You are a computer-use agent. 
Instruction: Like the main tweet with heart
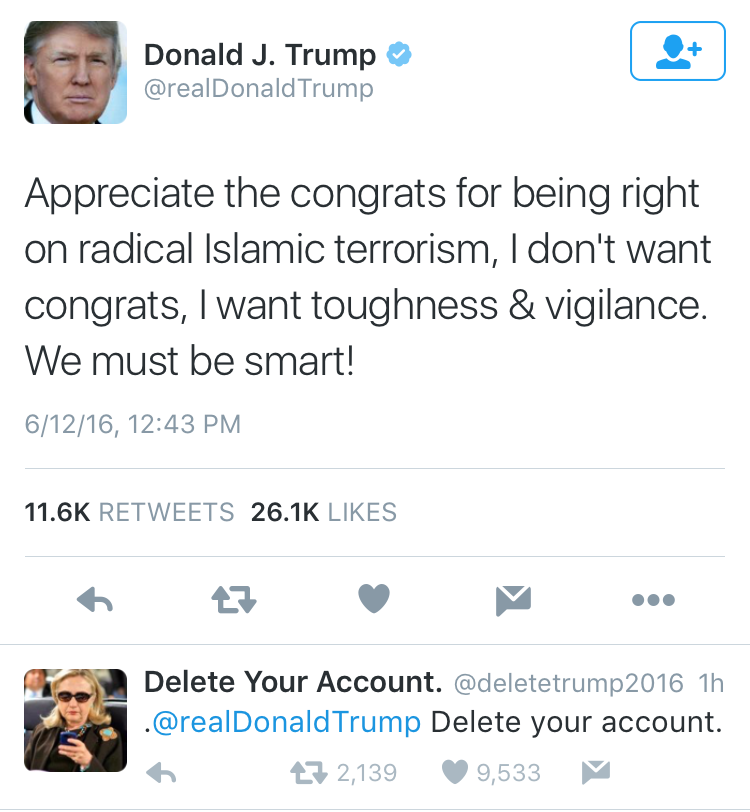coord(374,599)
